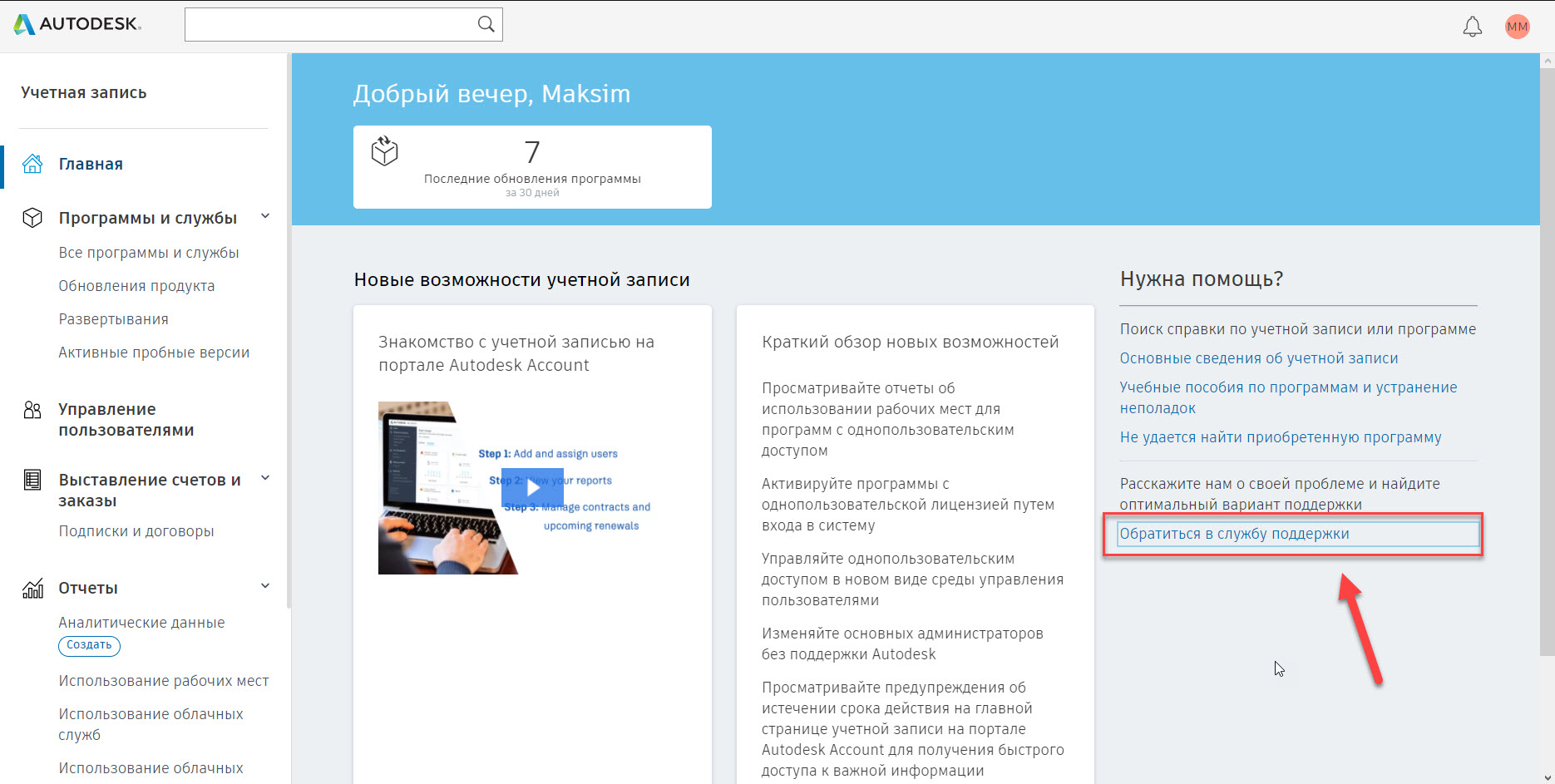Collapse the Отчеты section chevron

[x=265, y=586]
